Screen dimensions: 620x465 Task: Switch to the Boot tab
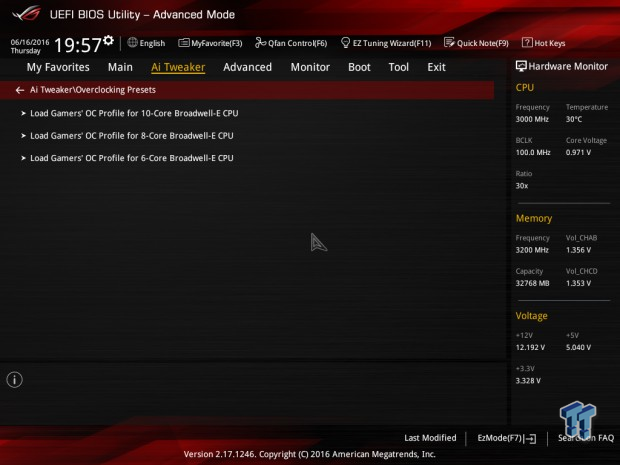tap(359, 67)
